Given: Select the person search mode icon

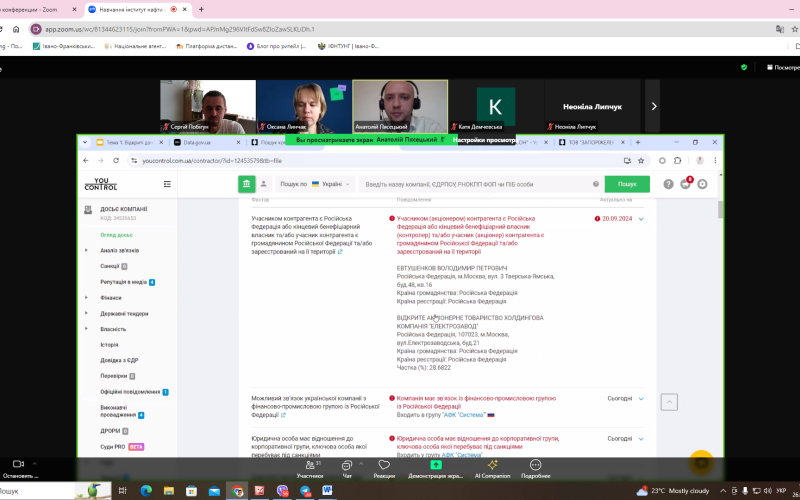Looking at the screenshot, I should 264,184.
